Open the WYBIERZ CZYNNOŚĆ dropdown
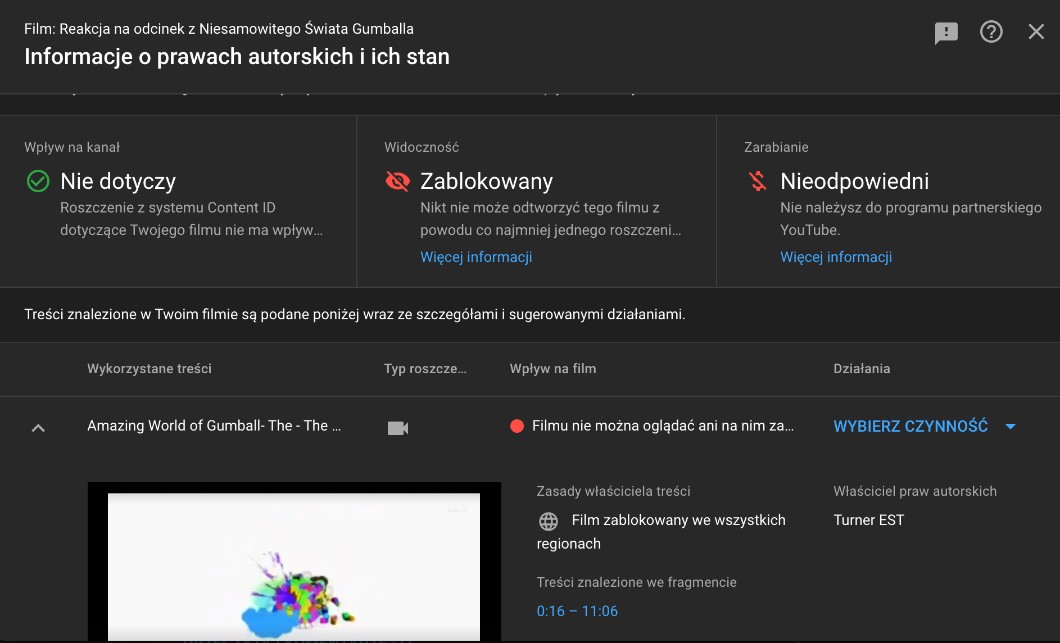 point(924,426)
